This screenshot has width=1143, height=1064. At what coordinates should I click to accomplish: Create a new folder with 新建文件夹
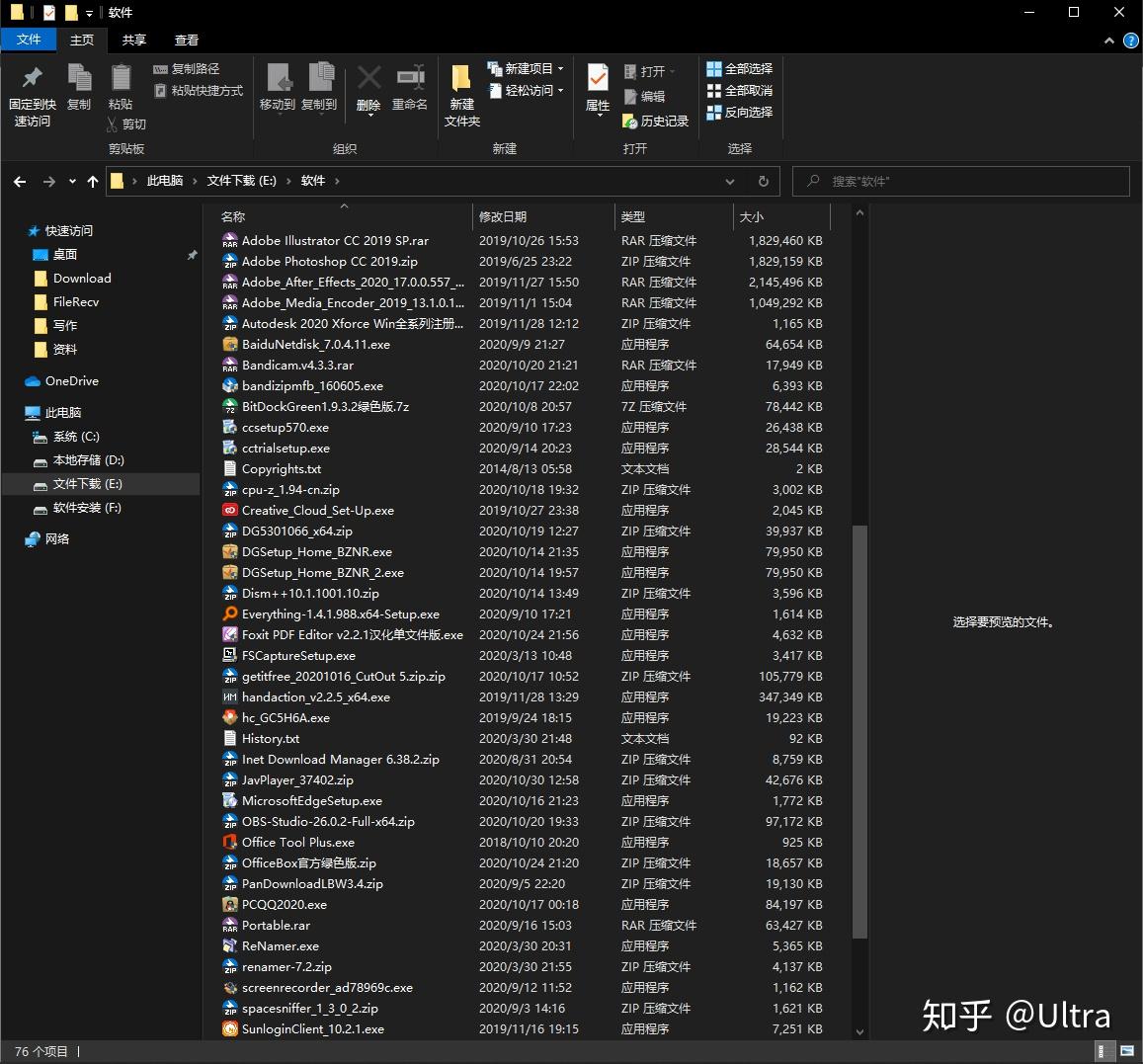point(461,95)
